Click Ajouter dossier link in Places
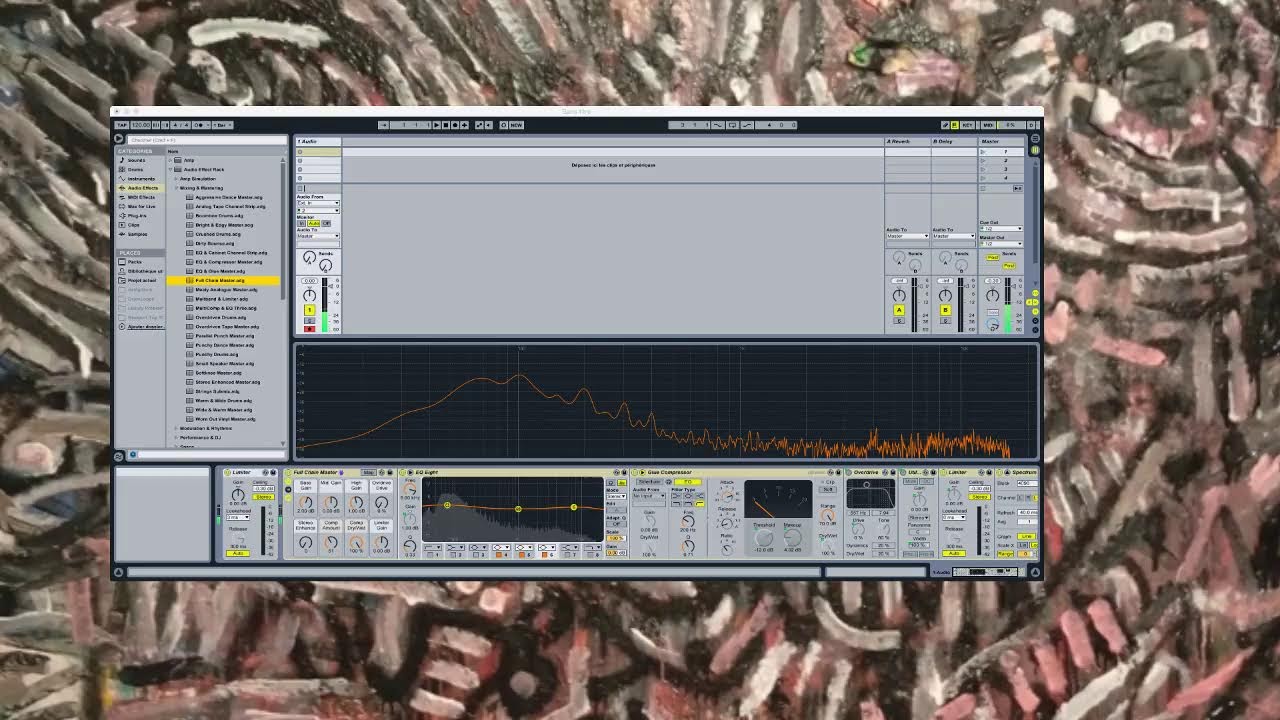 (145, 326)
